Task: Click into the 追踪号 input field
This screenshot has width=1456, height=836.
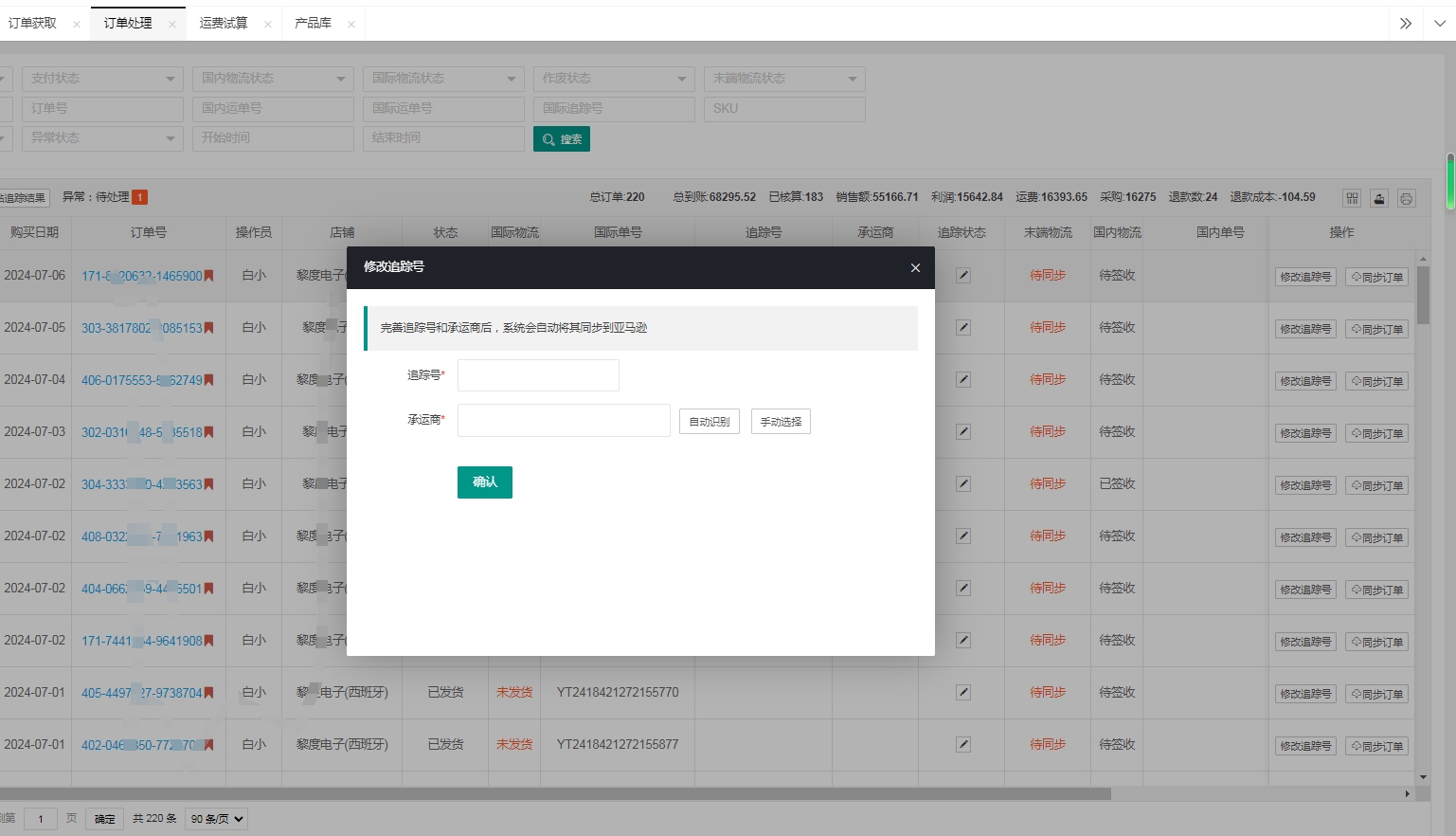Action: tap(538, 375)
